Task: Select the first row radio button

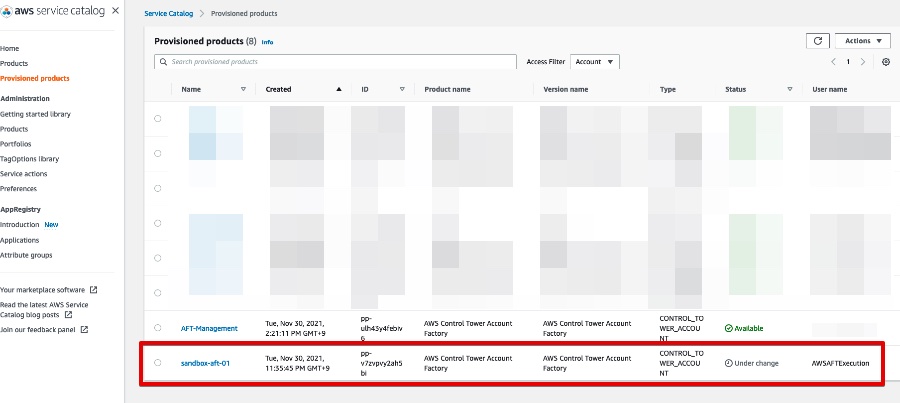Action: pyautogui.click(x=157, y=118)
